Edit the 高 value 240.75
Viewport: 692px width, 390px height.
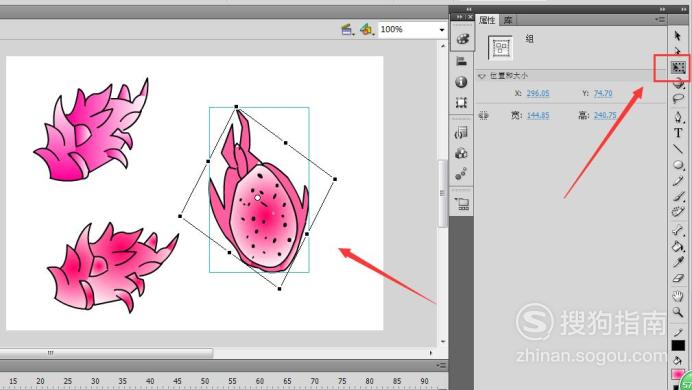pos(605,115)
